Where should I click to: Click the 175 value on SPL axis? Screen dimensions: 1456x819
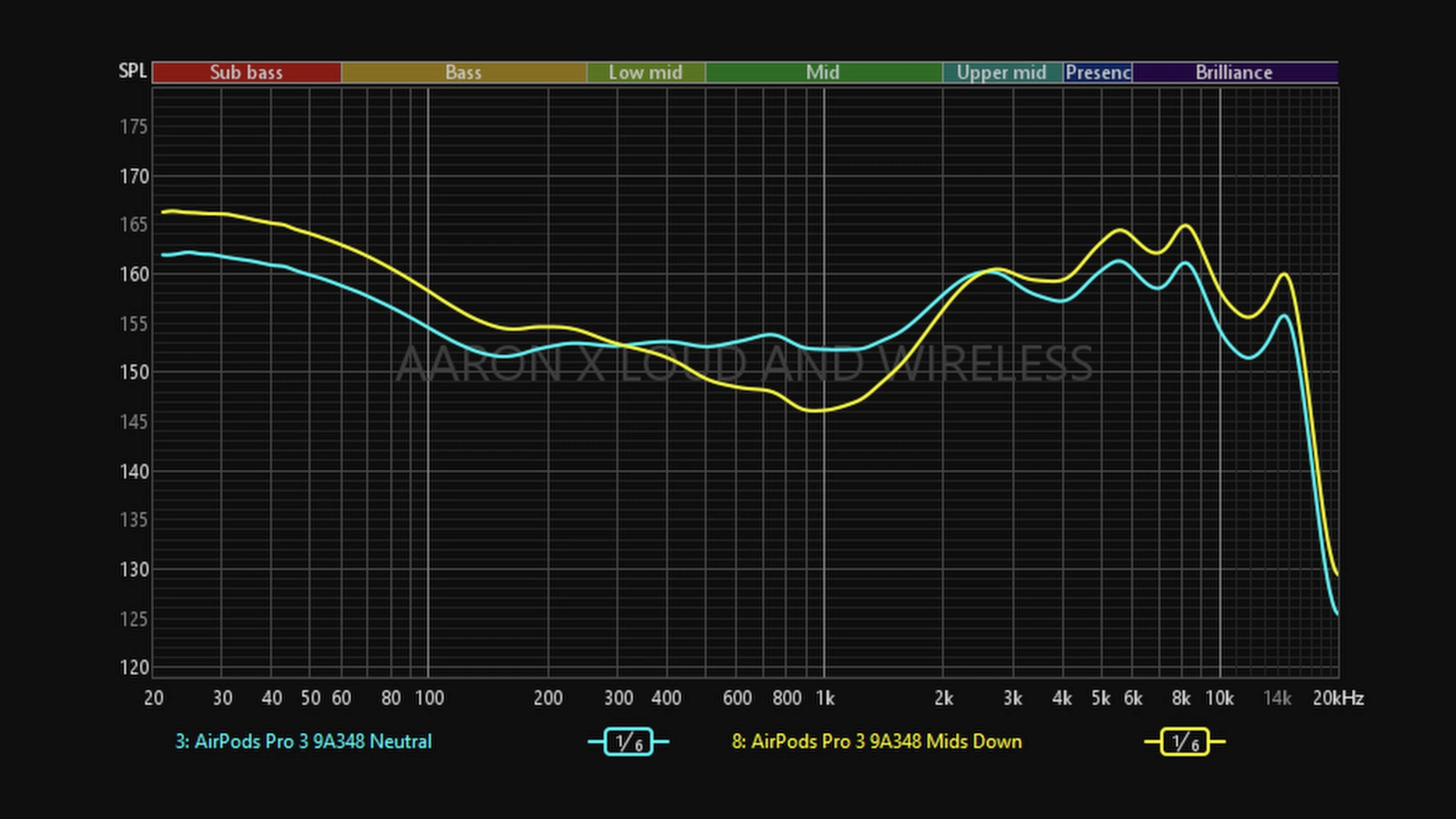(134, 127)
